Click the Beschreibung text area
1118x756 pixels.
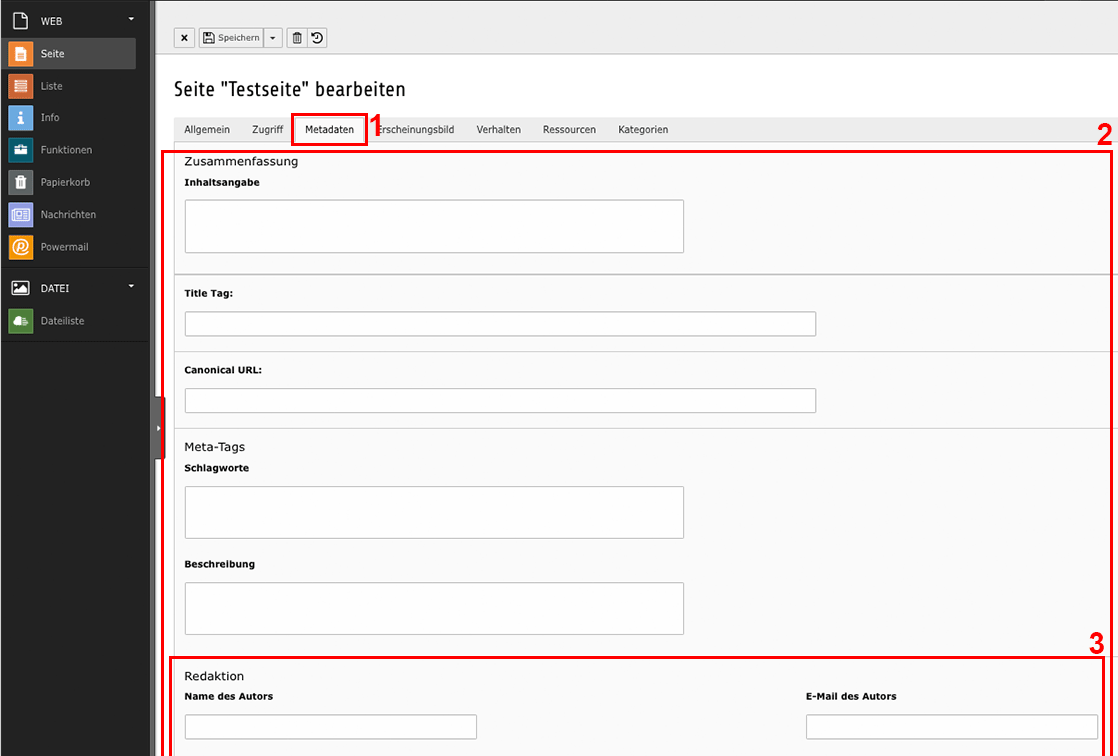tap(434, 608)
